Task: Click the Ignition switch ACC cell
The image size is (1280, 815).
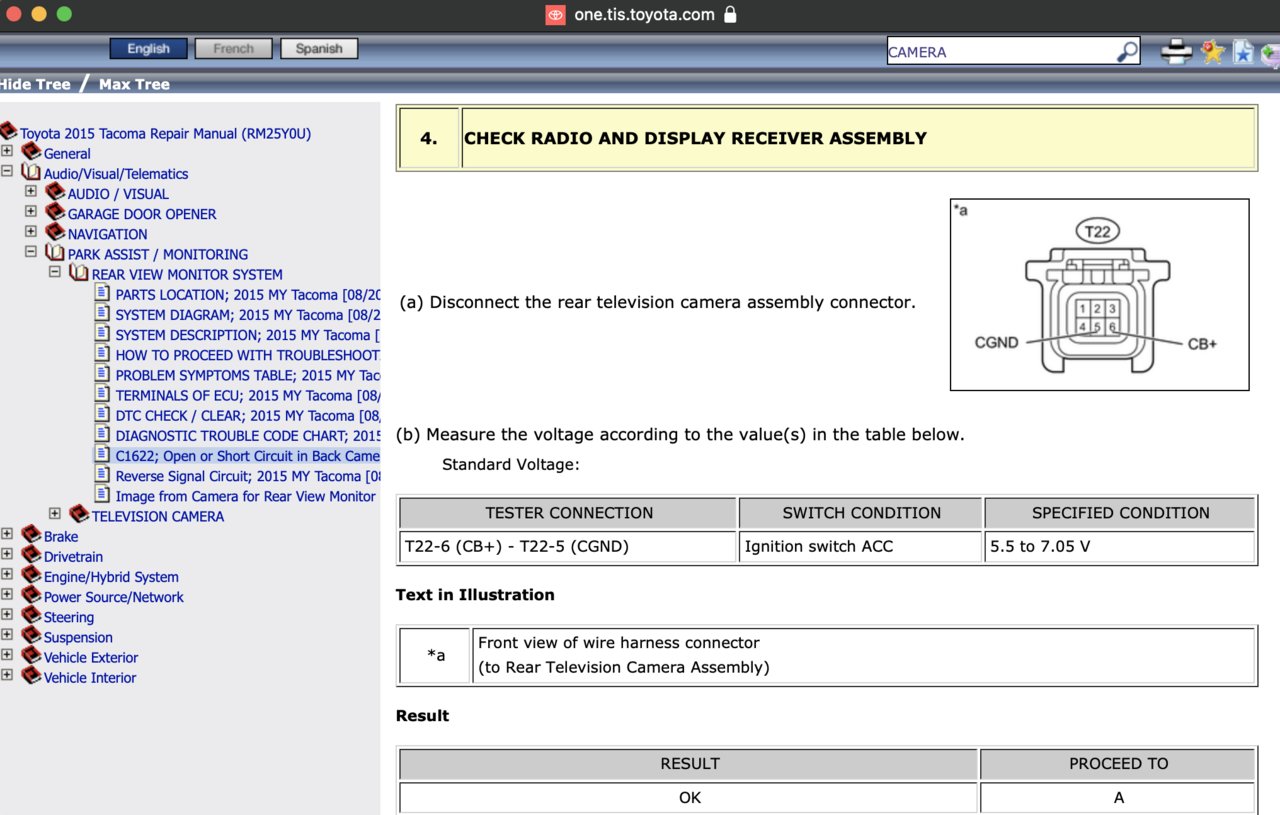Action: pos(861,547)
